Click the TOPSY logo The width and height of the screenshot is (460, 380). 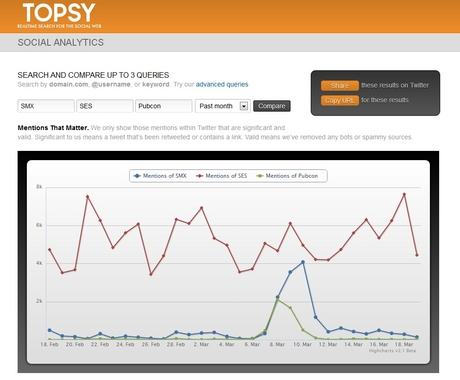coord(59,15)
